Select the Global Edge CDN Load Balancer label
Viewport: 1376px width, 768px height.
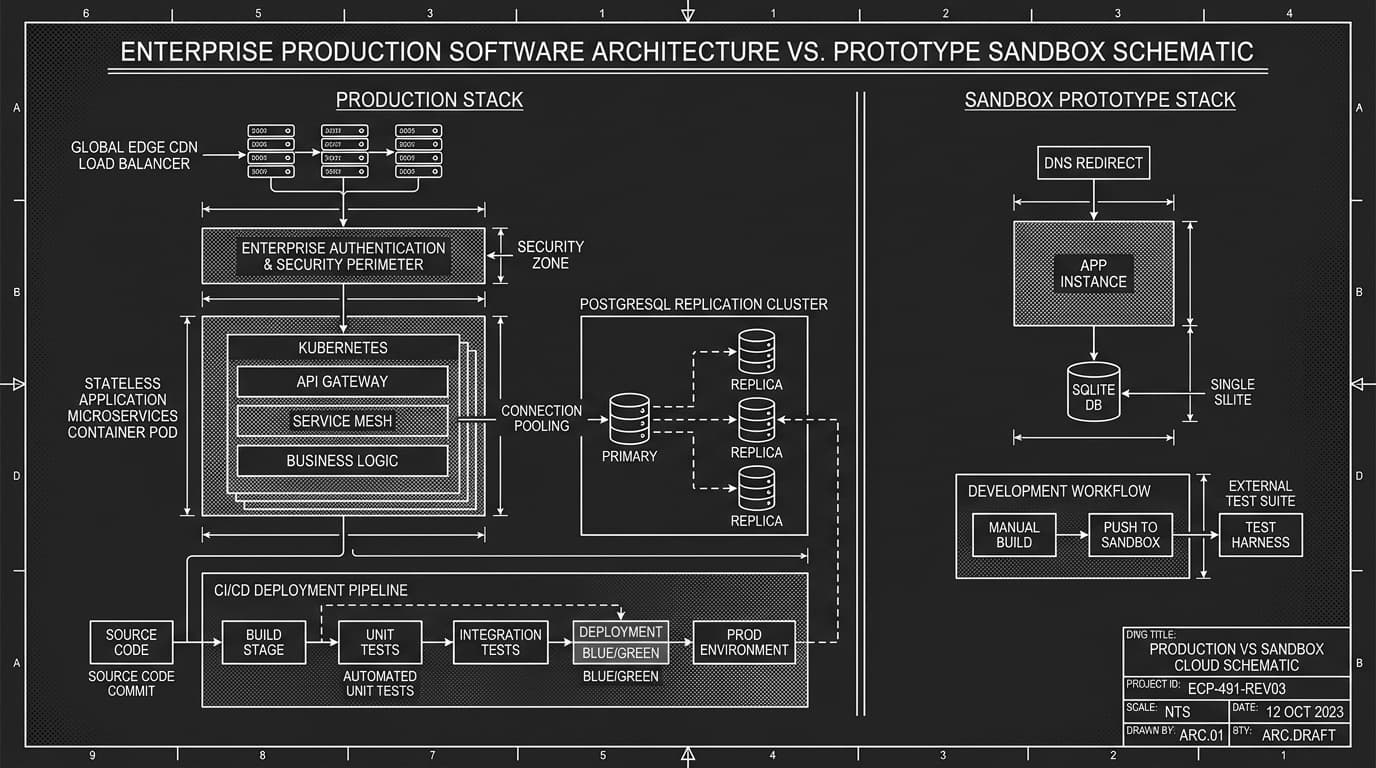coord(134,155)
